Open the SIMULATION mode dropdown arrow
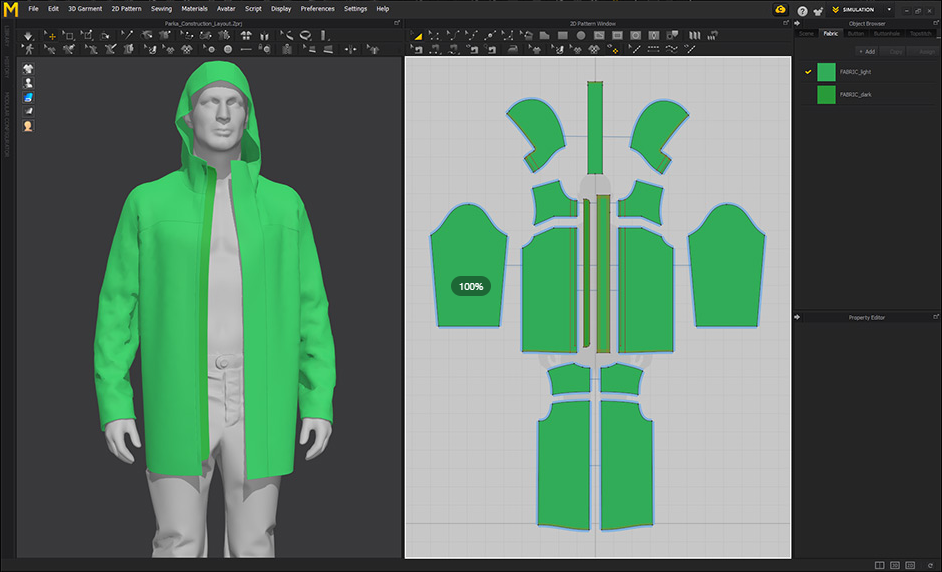The width and height of the screenshot is (942, 572). pyautogui.click(x=889, y=10)
